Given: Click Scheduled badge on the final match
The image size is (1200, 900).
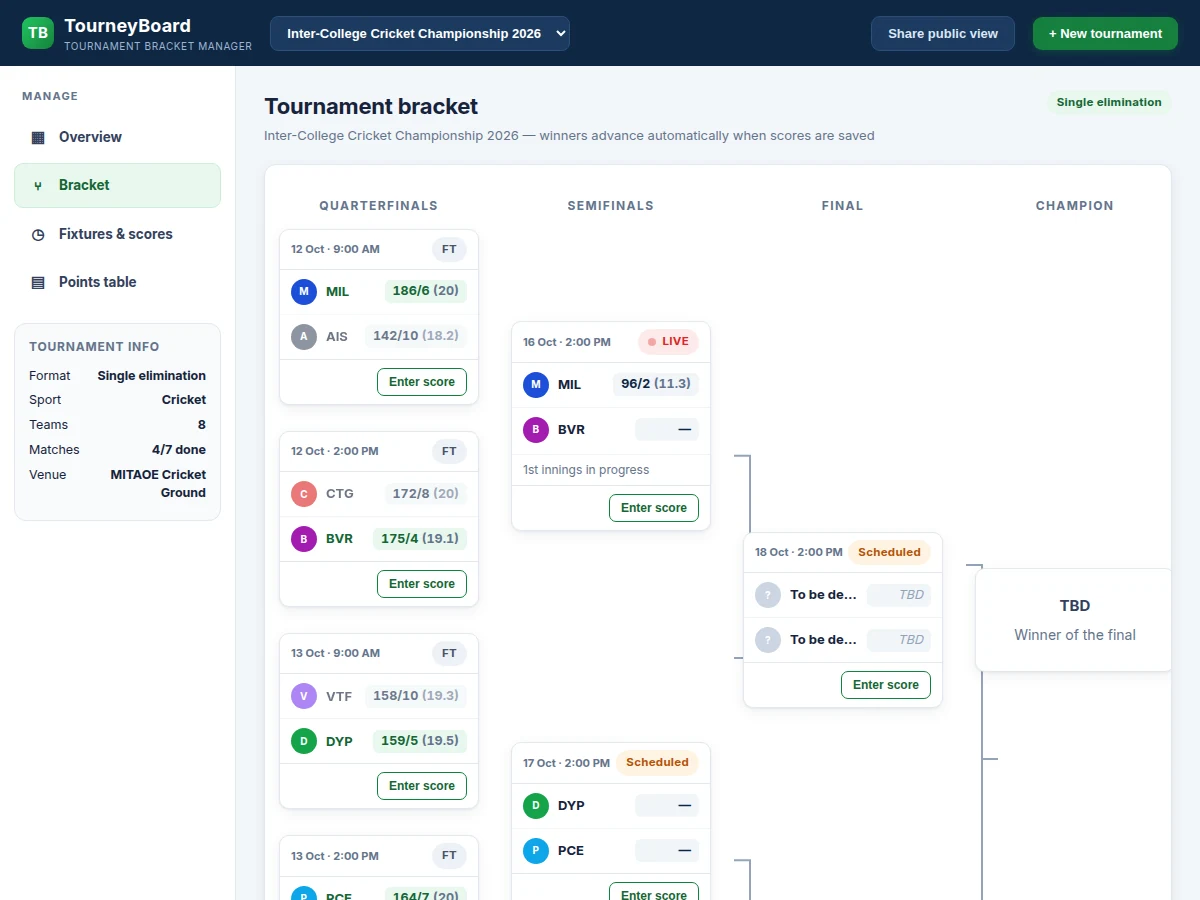Looking at the screenshot, I should click(889, 552).
